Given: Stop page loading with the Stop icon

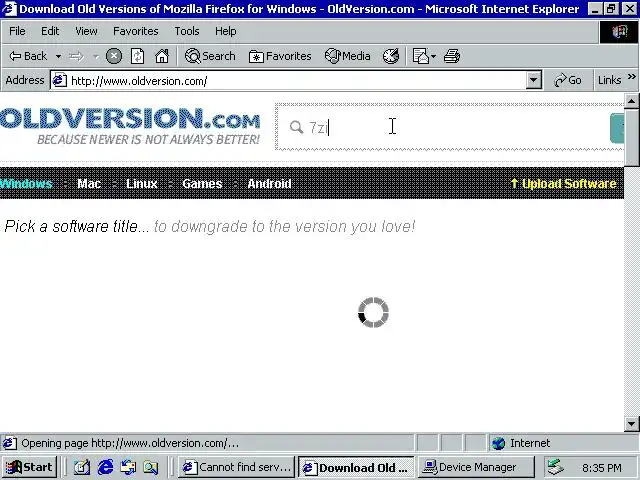Looking at the screenshot, I should [114, 56].
